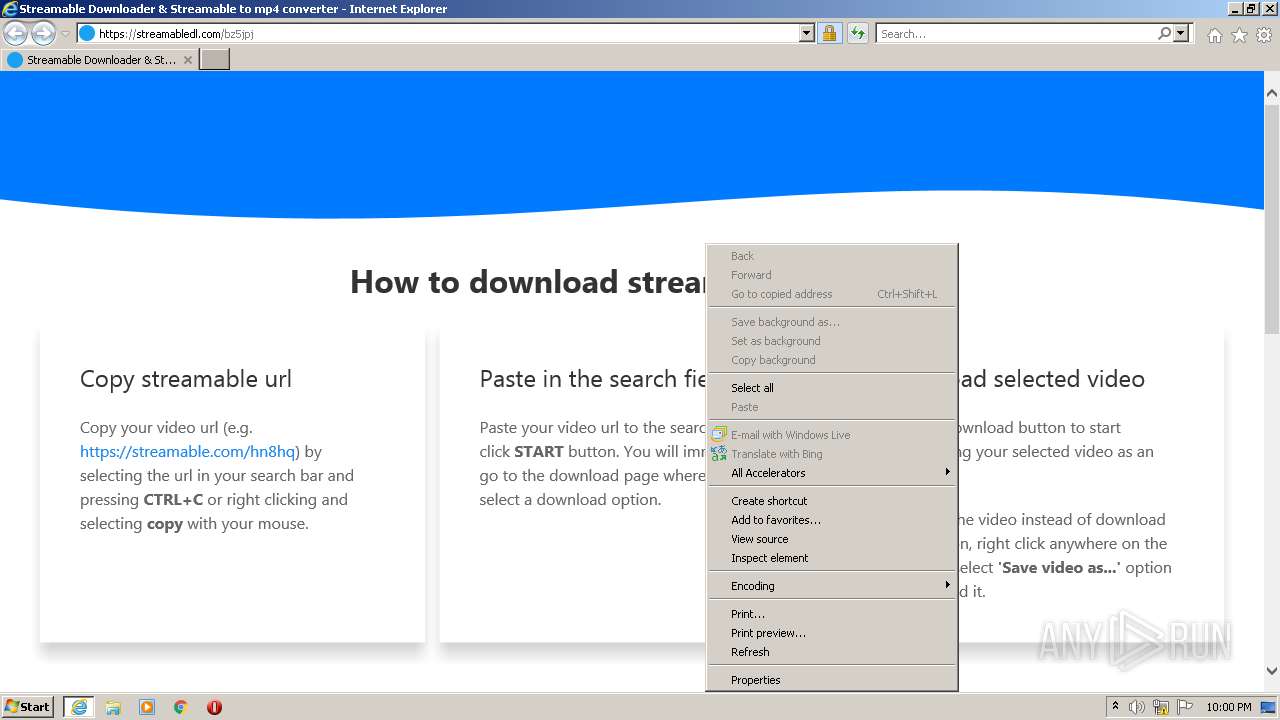Click Translate with Bing icon entry

point(832,454)
